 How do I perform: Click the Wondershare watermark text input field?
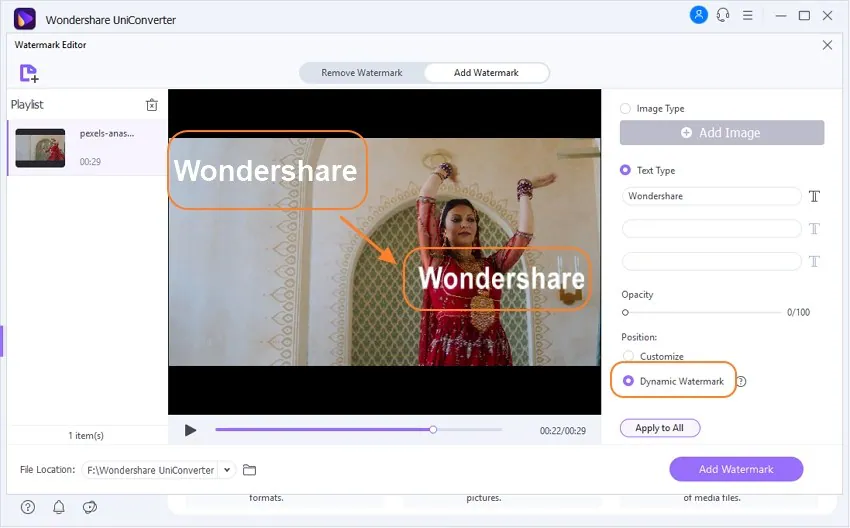pos(711,196)
